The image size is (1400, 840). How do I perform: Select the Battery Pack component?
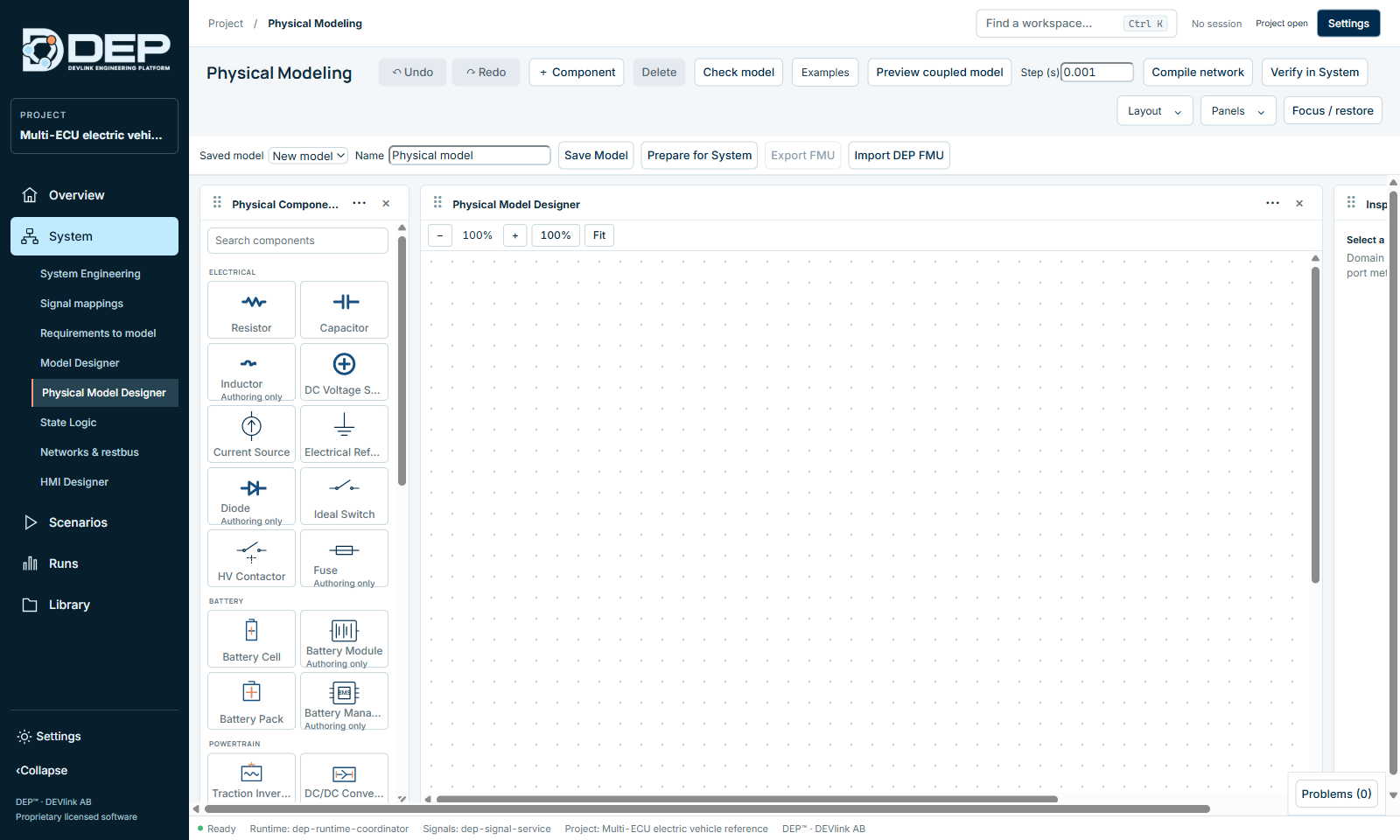click(251, 701)
